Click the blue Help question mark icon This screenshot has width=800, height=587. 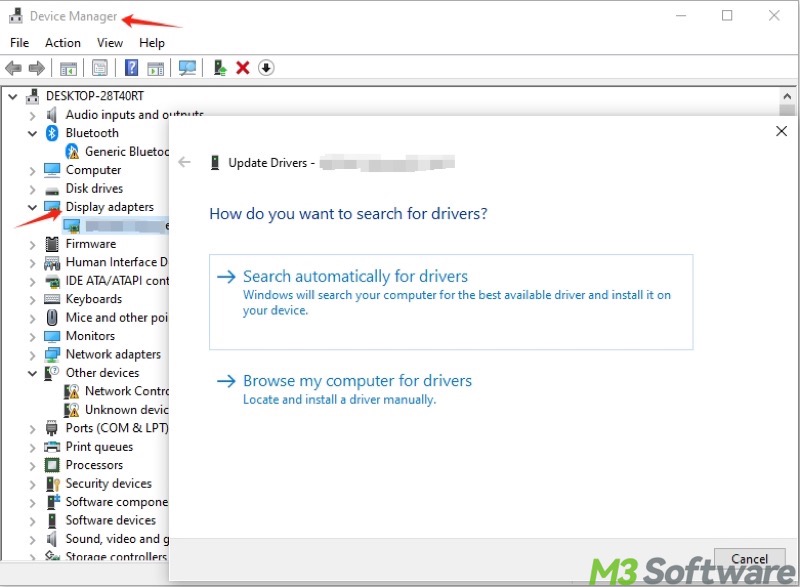click(x=131, y=68)
